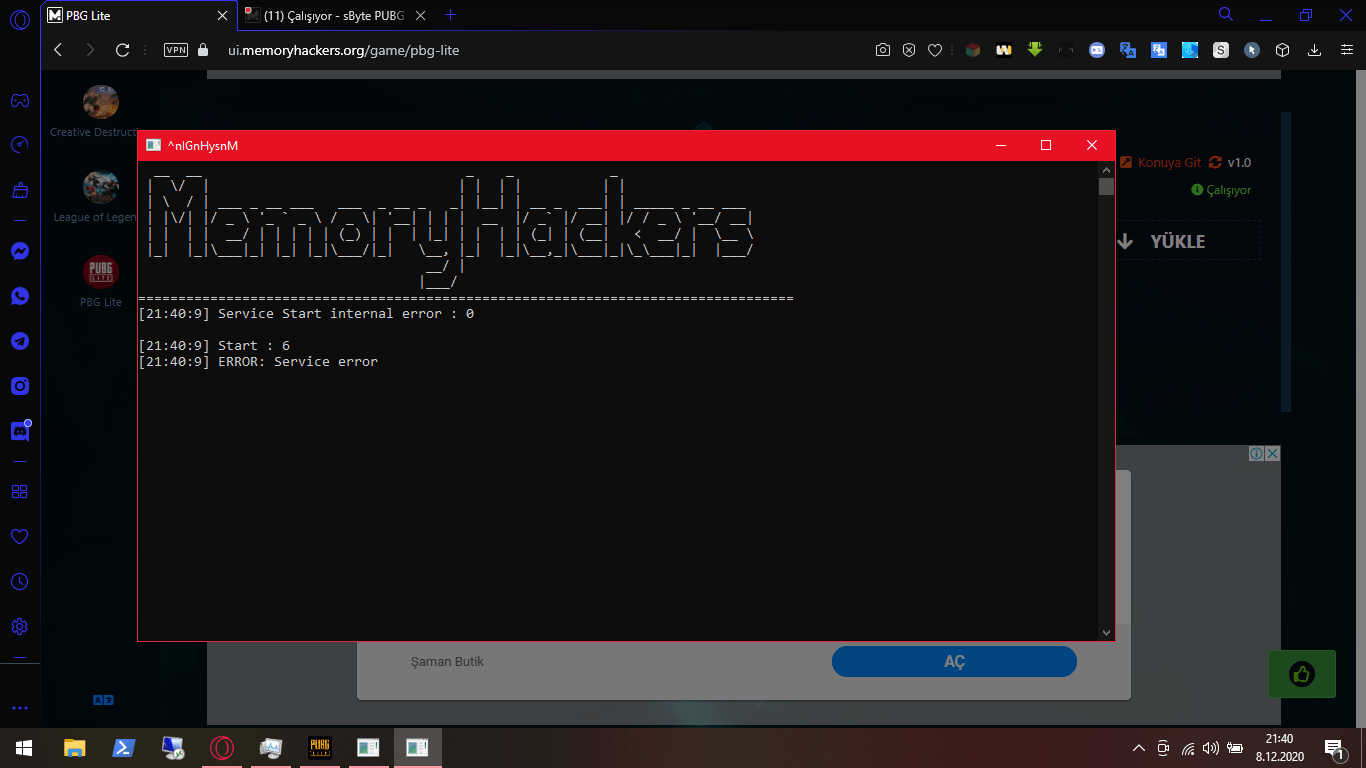The image size is (1366, 768).
Task: Select the Creative Destruction game thumbnail
Action: (x=100, y=102)
